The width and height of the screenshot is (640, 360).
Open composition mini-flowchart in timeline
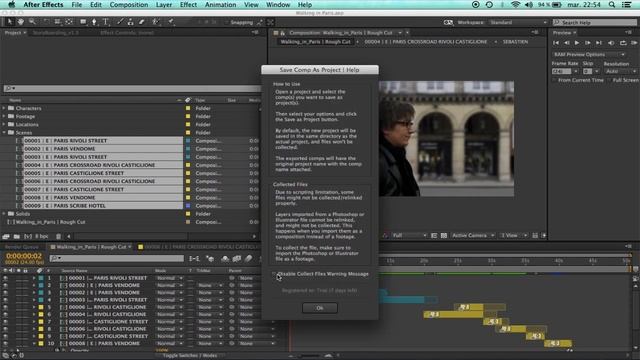point(194,259)
